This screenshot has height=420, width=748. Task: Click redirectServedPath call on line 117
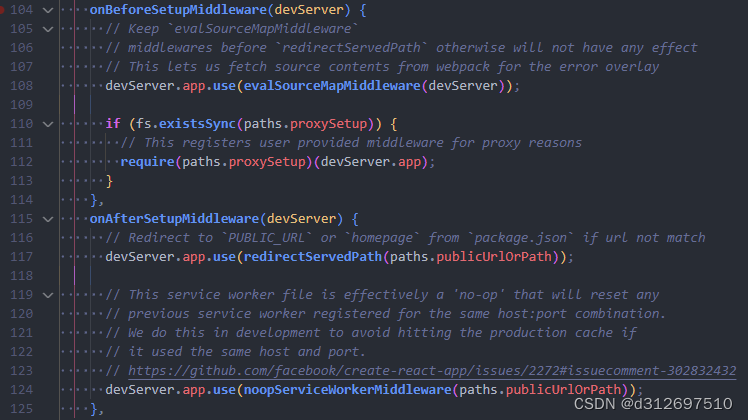pos(313,257)
